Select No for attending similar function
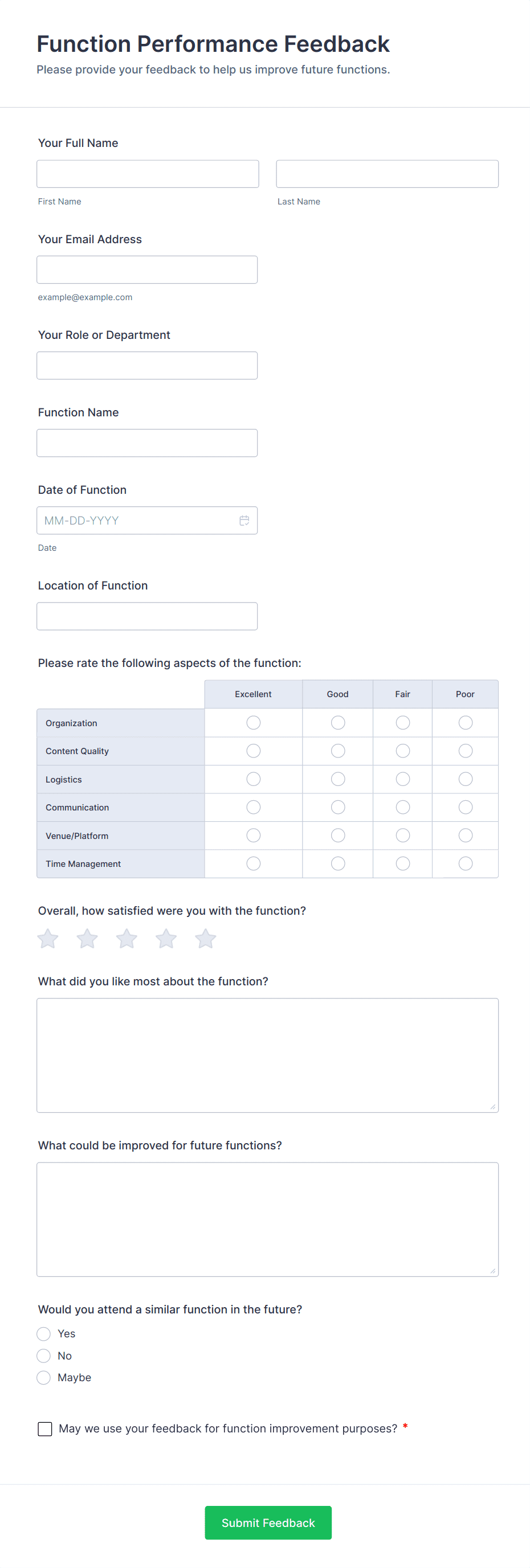530x1568 pixels. point(44,1356)
